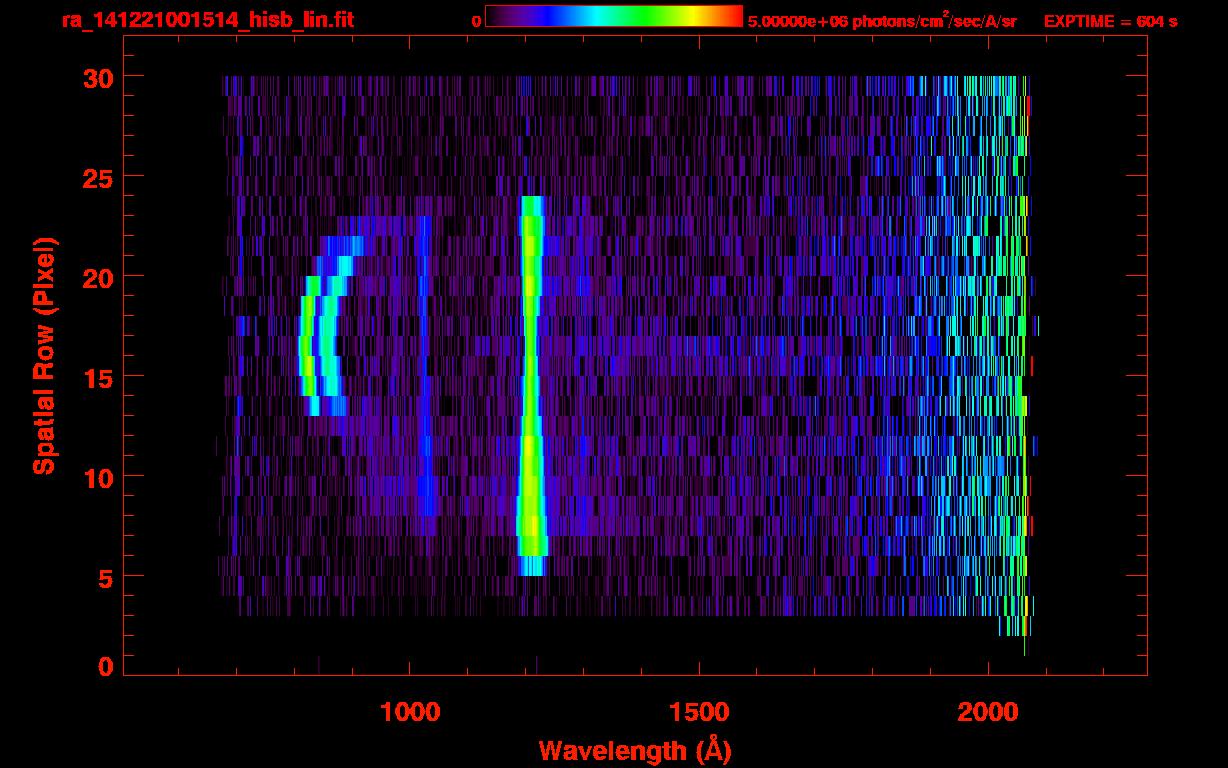Click the bright vertical emission line near 1216 Å
Image resolution: width=1228 pixels, height=768 pixels.
(531, 386)
